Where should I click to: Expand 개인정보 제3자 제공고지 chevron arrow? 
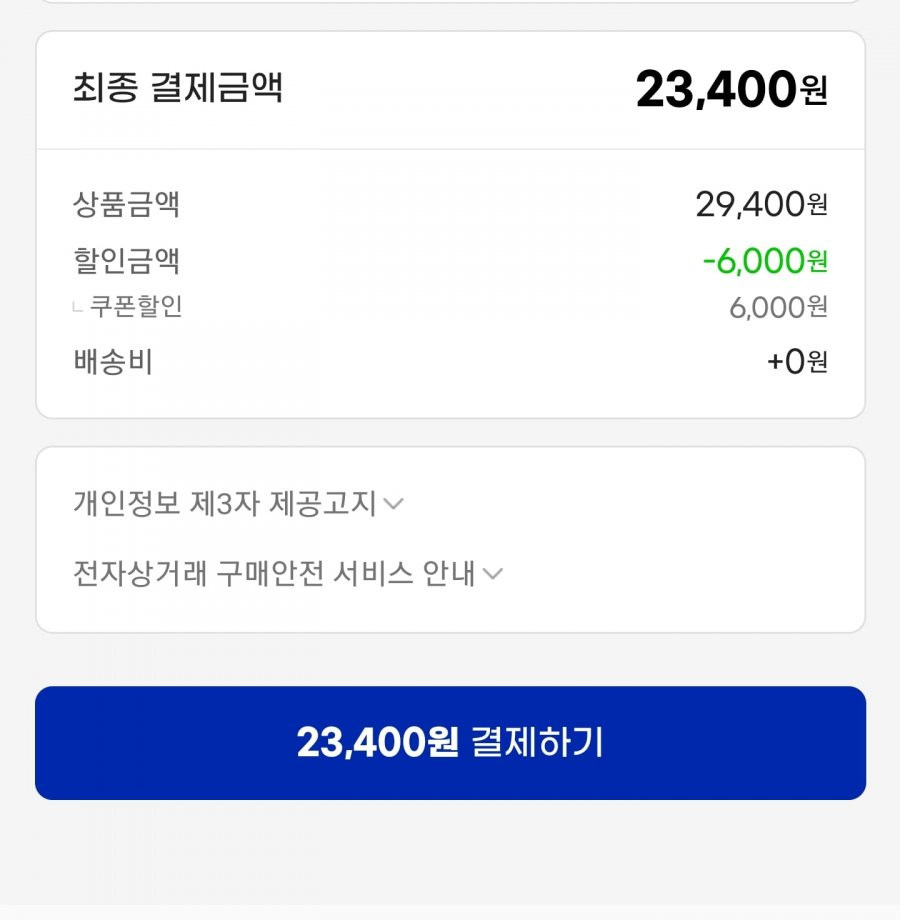tap(393, 503)
